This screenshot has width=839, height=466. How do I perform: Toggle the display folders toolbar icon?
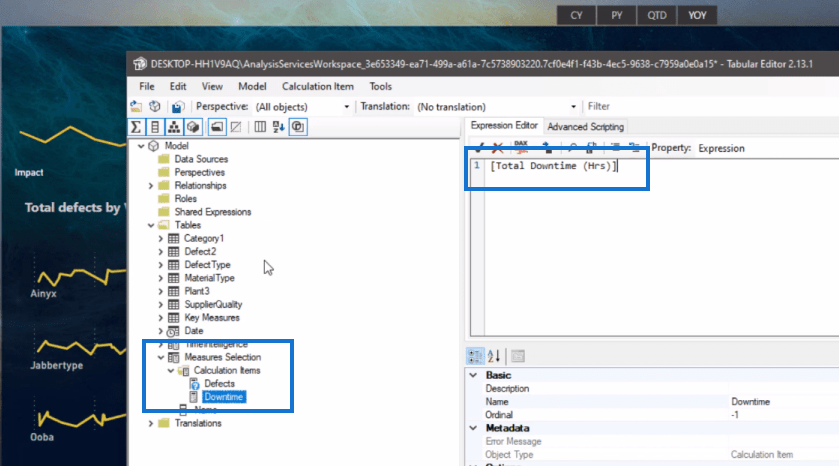[216, 127]
